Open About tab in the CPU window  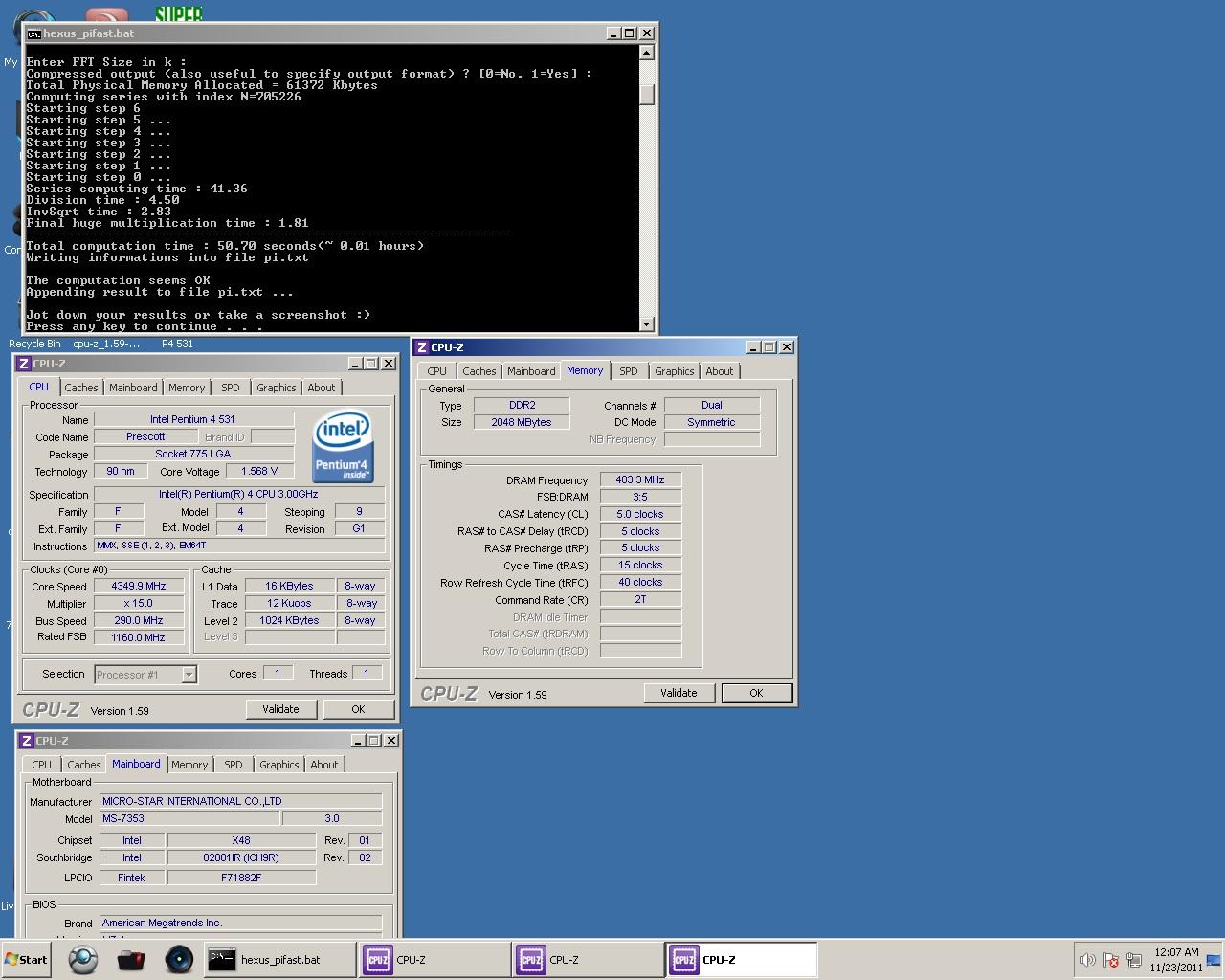[x=322, y=388]
